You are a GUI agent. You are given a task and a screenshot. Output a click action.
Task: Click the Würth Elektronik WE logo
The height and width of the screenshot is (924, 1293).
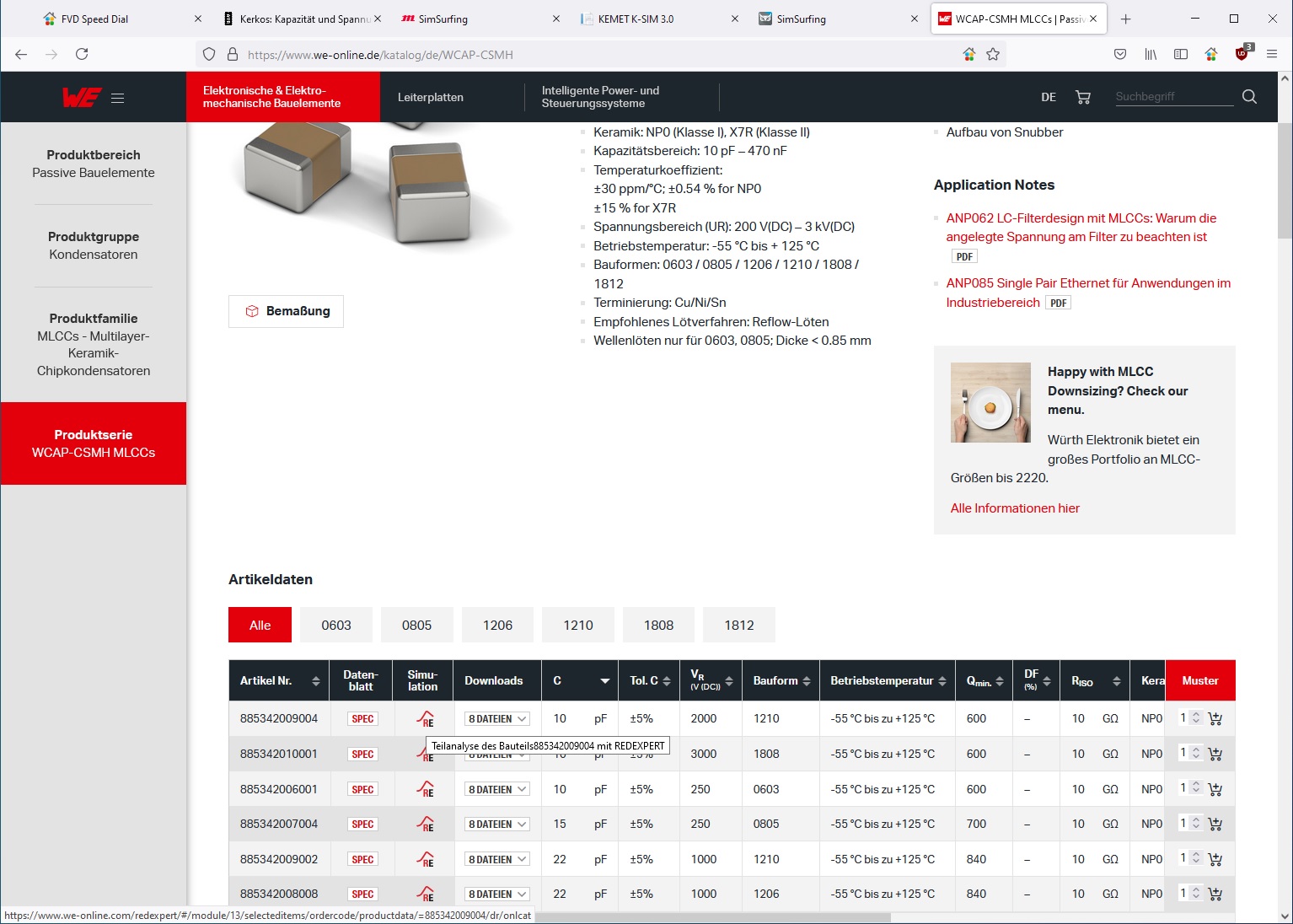pos(82,97)
